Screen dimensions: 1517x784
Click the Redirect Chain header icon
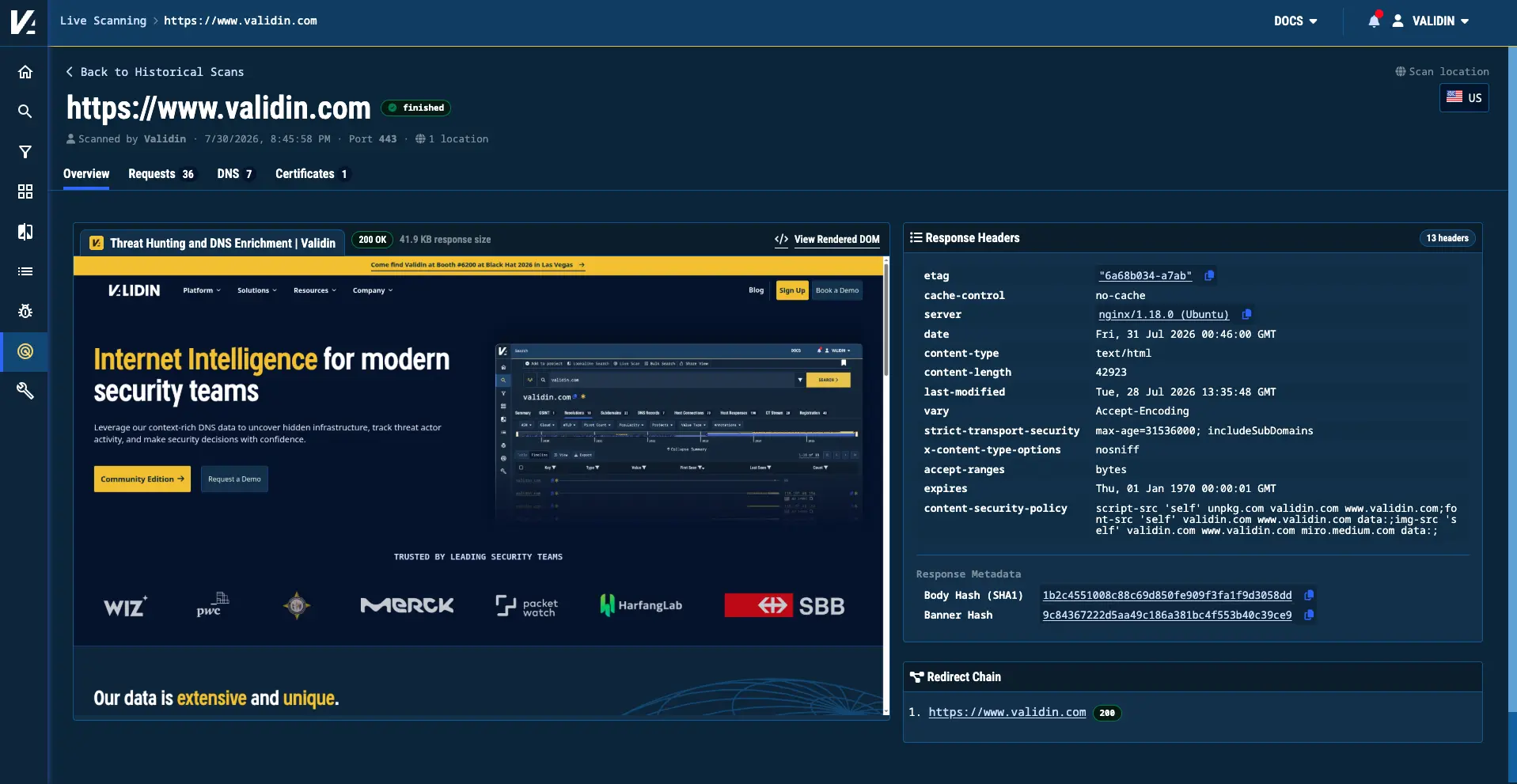pyautogui.click(x=916, y=677)
